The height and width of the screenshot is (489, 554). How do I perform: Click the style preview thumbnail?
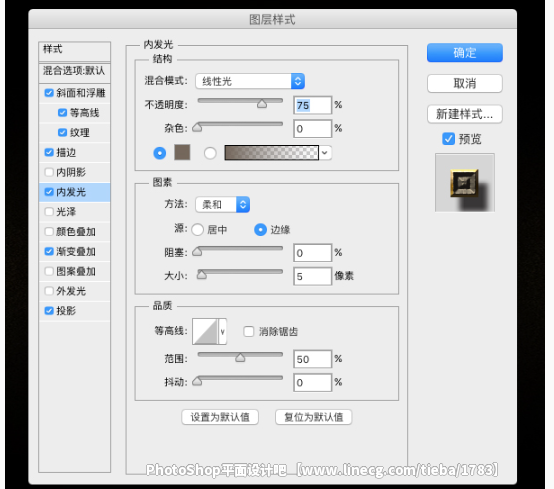pyautogui.click(x=465, y=183)
